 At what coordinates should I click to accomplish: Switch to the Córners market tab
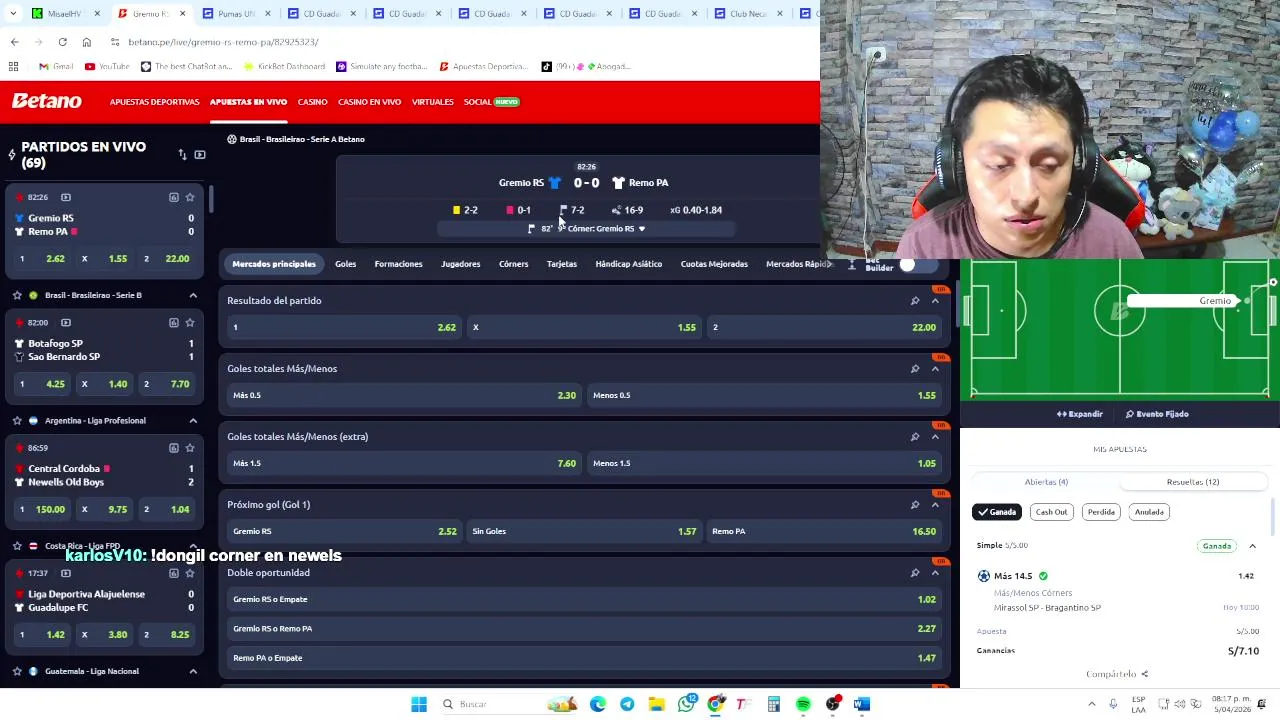point(513,264)
